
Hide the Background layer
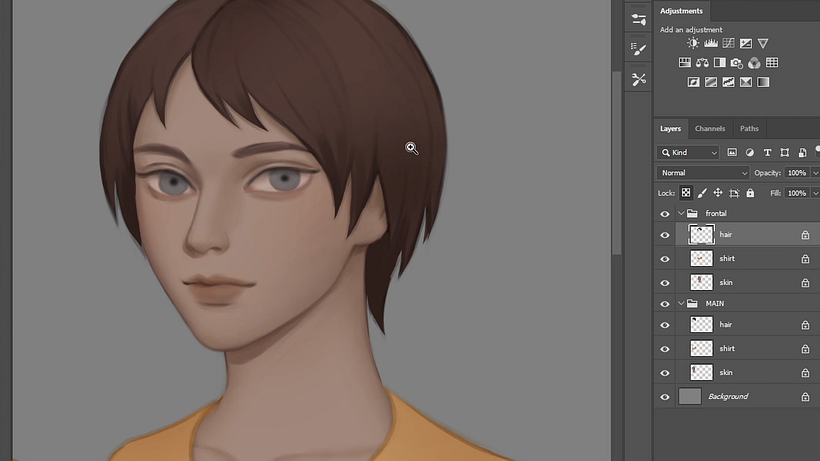tap(665, 397)
